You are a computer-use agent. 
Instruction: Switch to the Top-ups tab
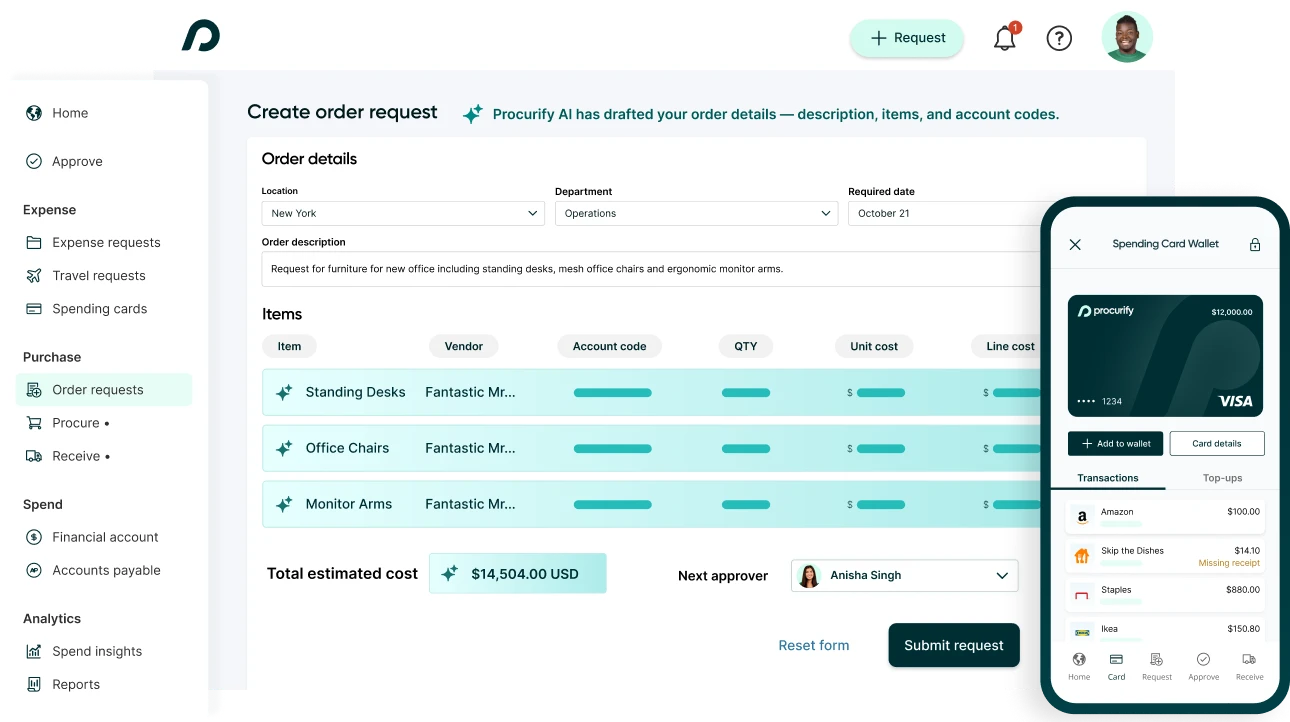point(1222,478)
